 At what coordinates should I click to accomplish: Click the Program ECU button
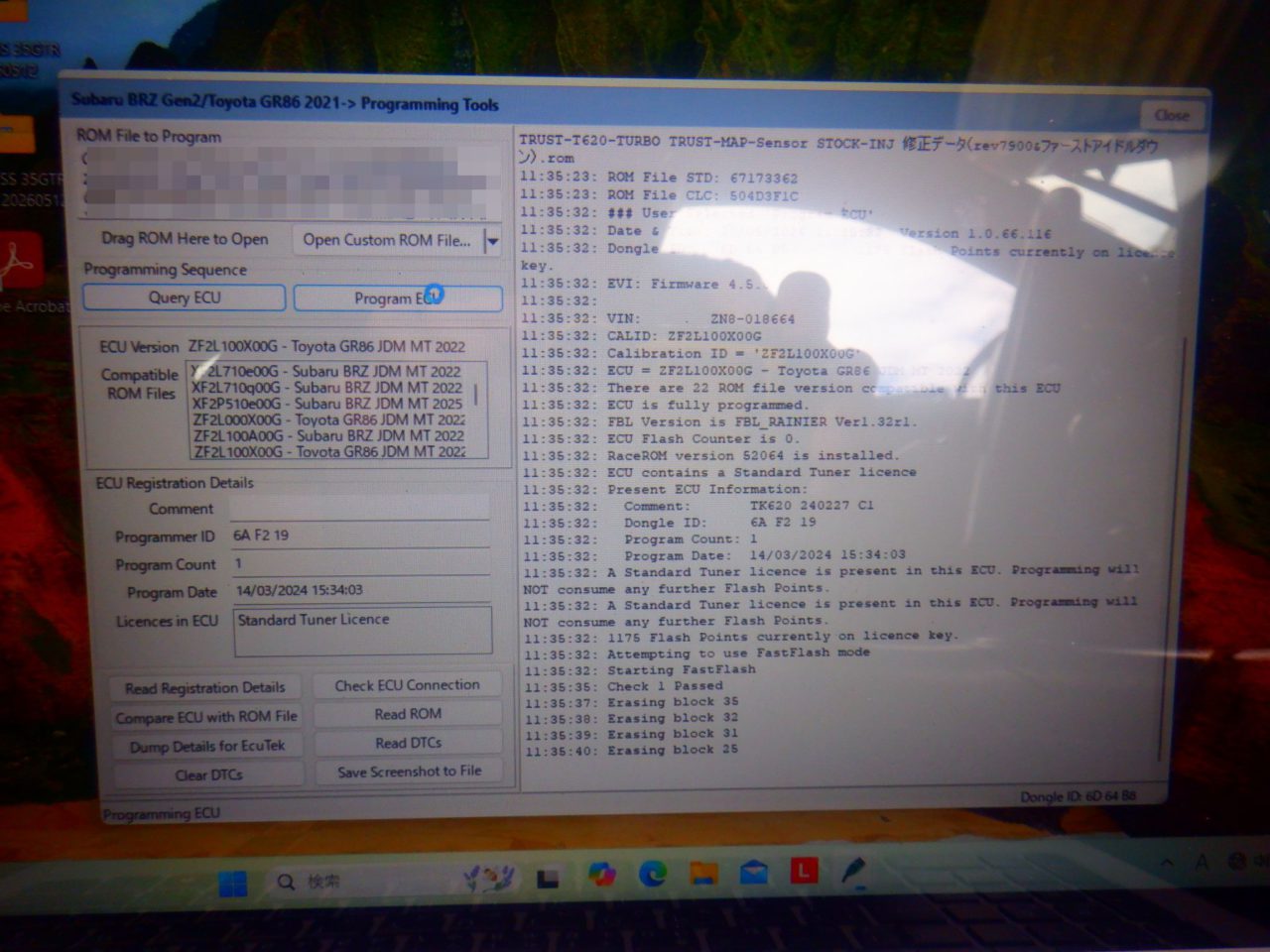pyautogui.click(x=398, y=298)
